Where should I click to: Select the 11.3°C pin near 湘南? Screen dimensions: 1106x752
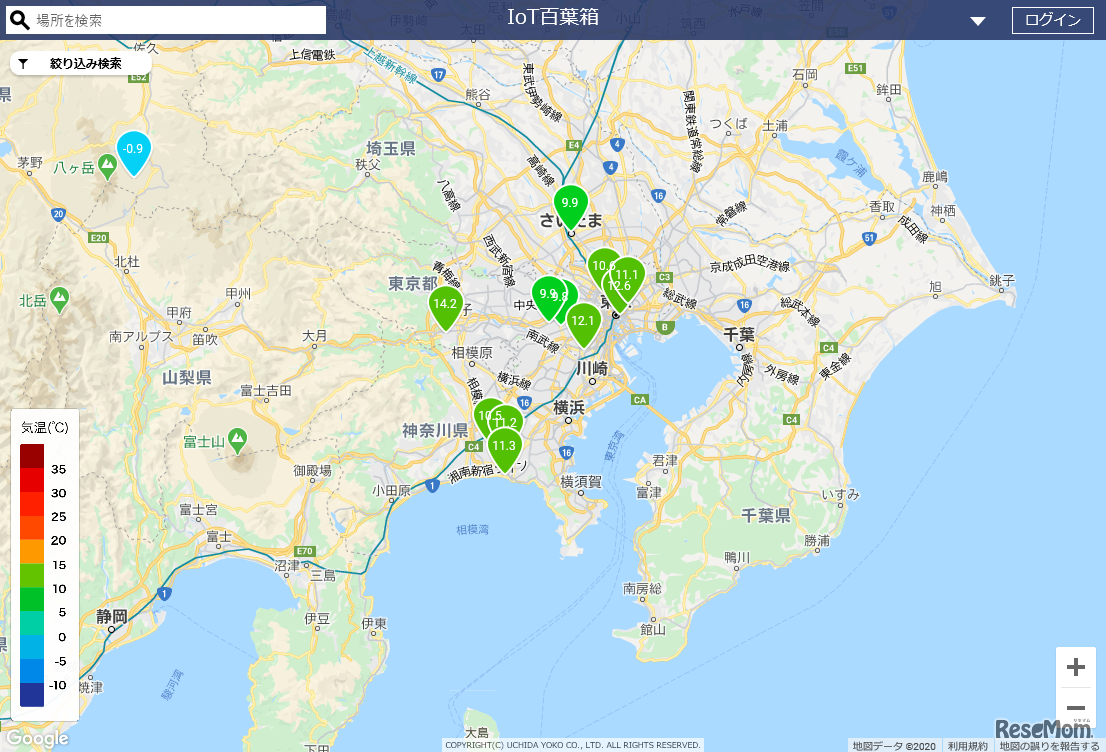[x=503, y=445]
